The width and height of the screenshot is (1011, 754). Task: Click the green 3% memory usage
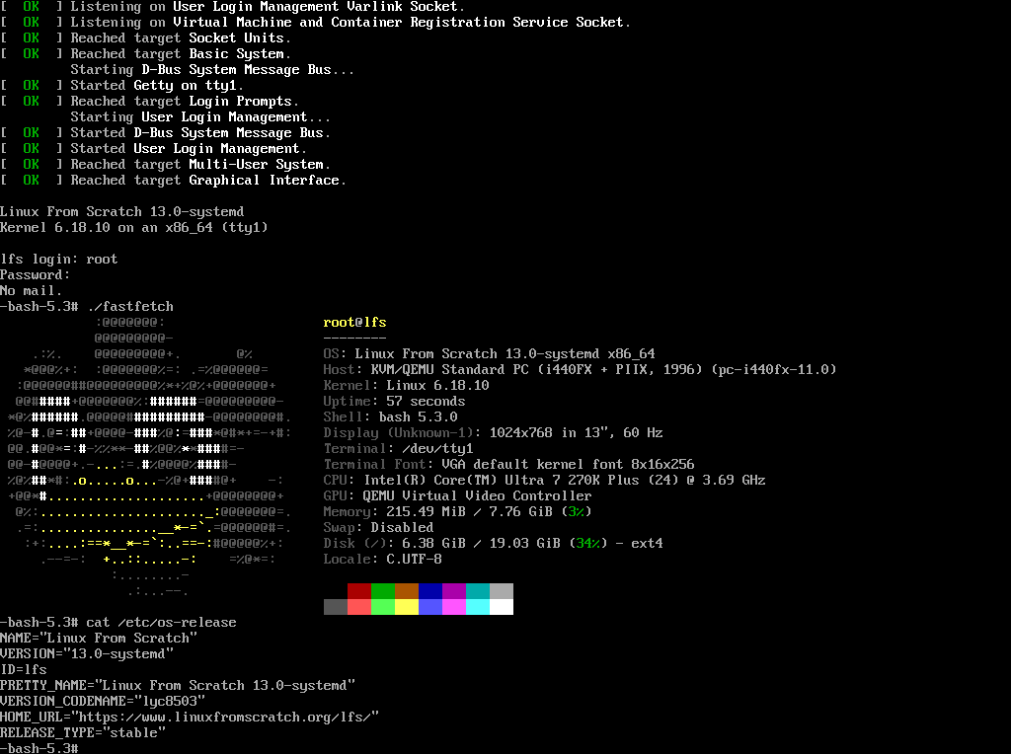pyautogui.click(x=576, y=511)
